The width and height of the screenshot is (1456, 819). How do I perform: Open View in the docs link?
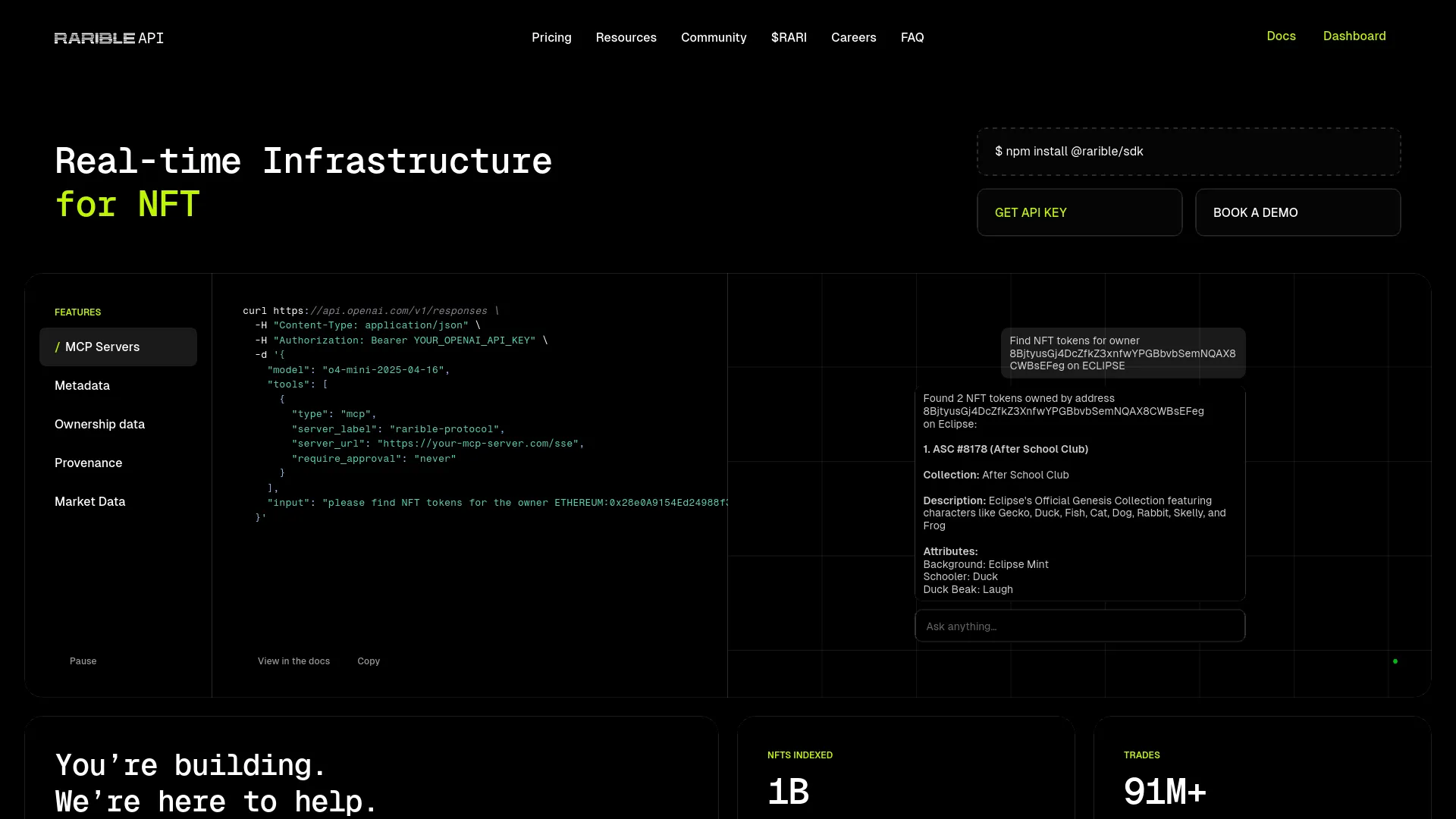(293, 661)
